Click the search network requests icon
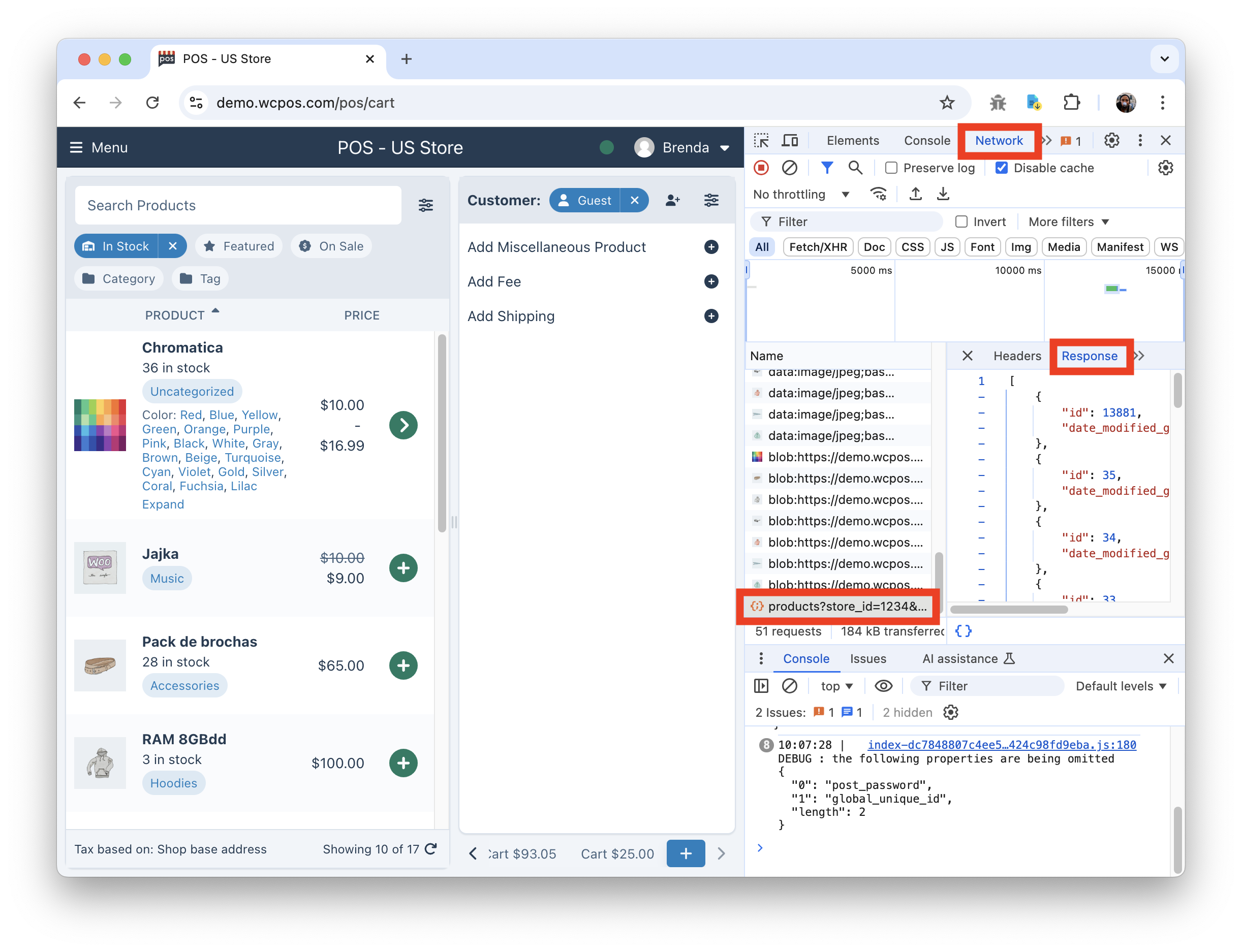 click(854, 168)
